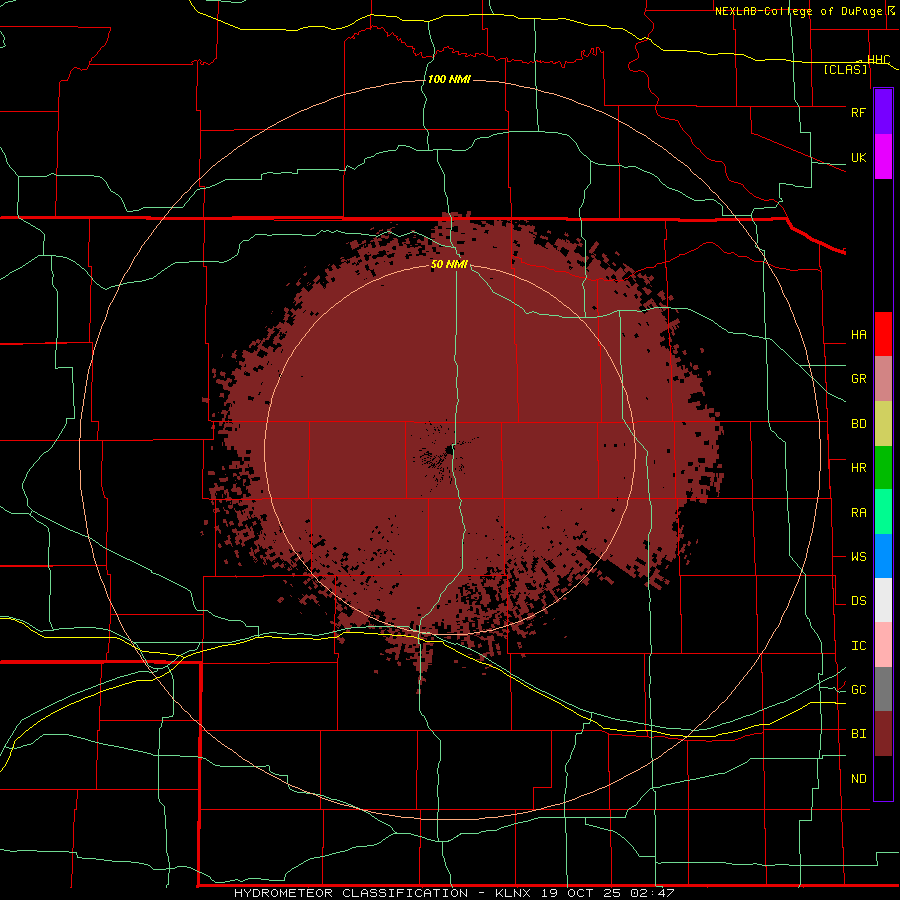The height and width of the screenshot is (900, 900).
Task: Click the dark green HR legend swatch
Action: [x=883, y=467]
